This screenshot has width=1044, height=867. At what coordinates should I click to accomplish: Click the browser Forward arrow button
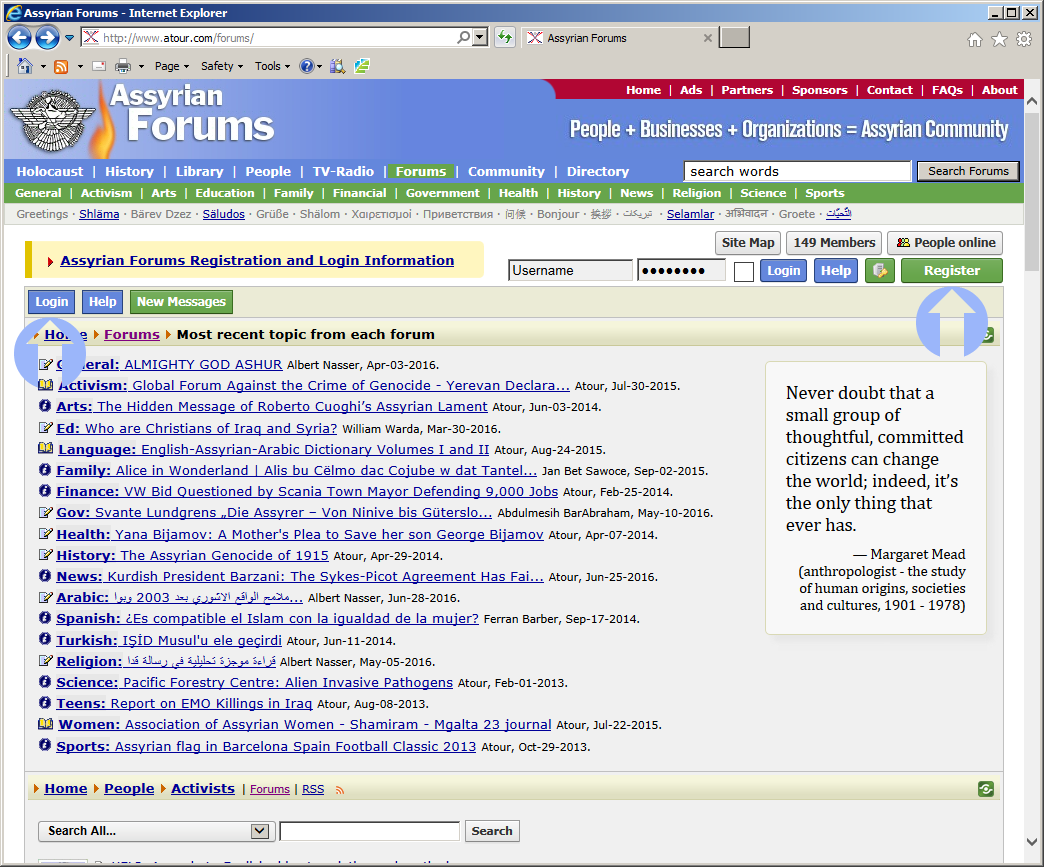(x=47, y=38)
